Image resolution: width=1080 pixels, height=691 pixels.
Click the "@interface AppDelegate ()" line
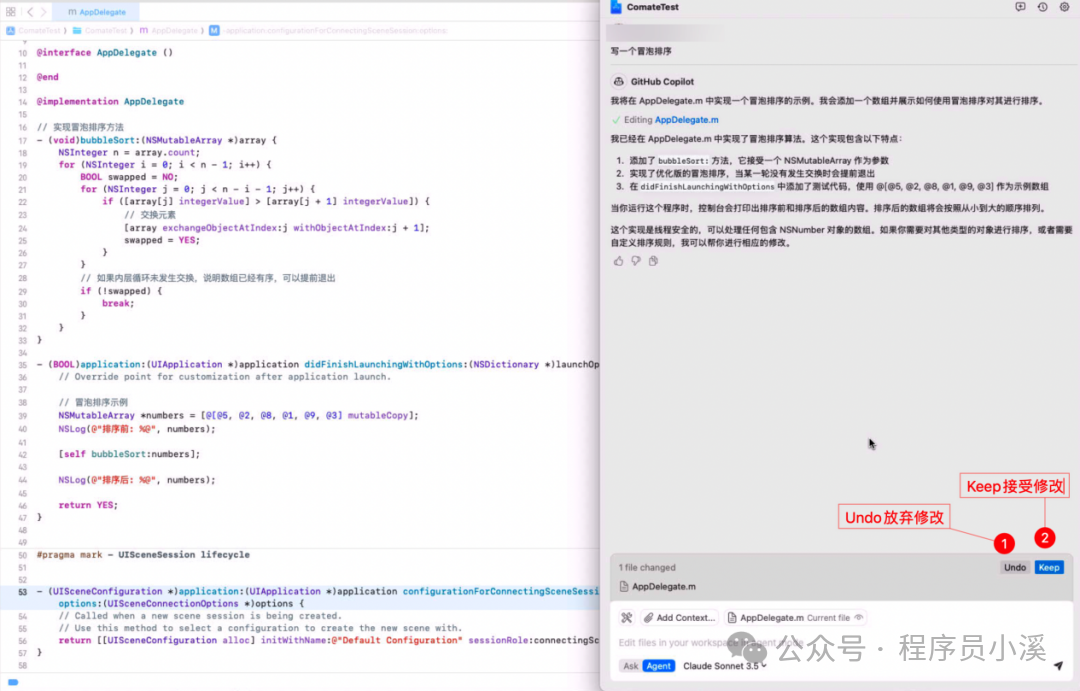coord(105,52)
